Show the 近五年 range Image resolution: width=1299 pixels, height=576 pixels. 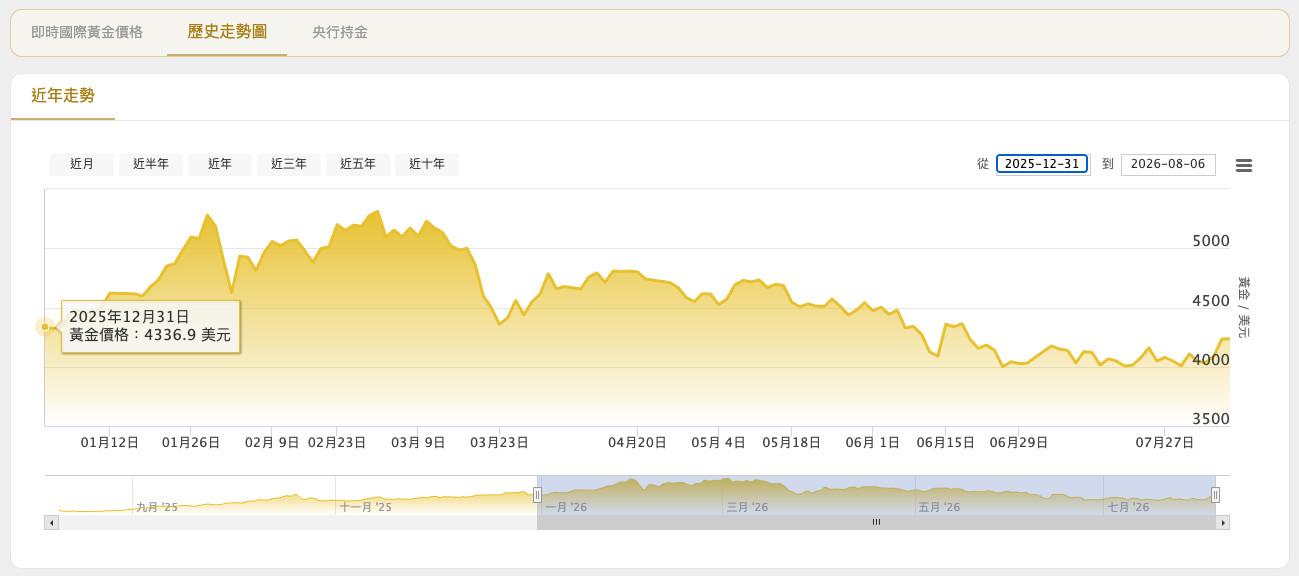(358, 164)
